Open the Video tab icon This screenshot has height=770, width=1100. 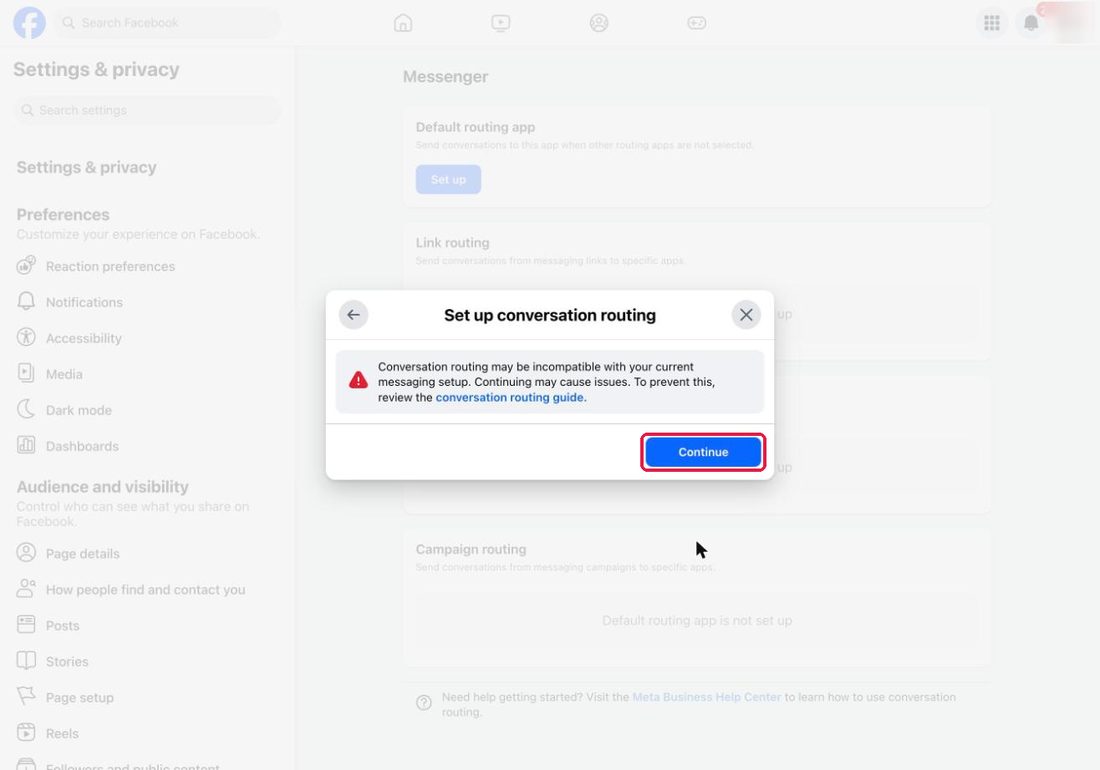pyautogui.click(x=501, y=23)
